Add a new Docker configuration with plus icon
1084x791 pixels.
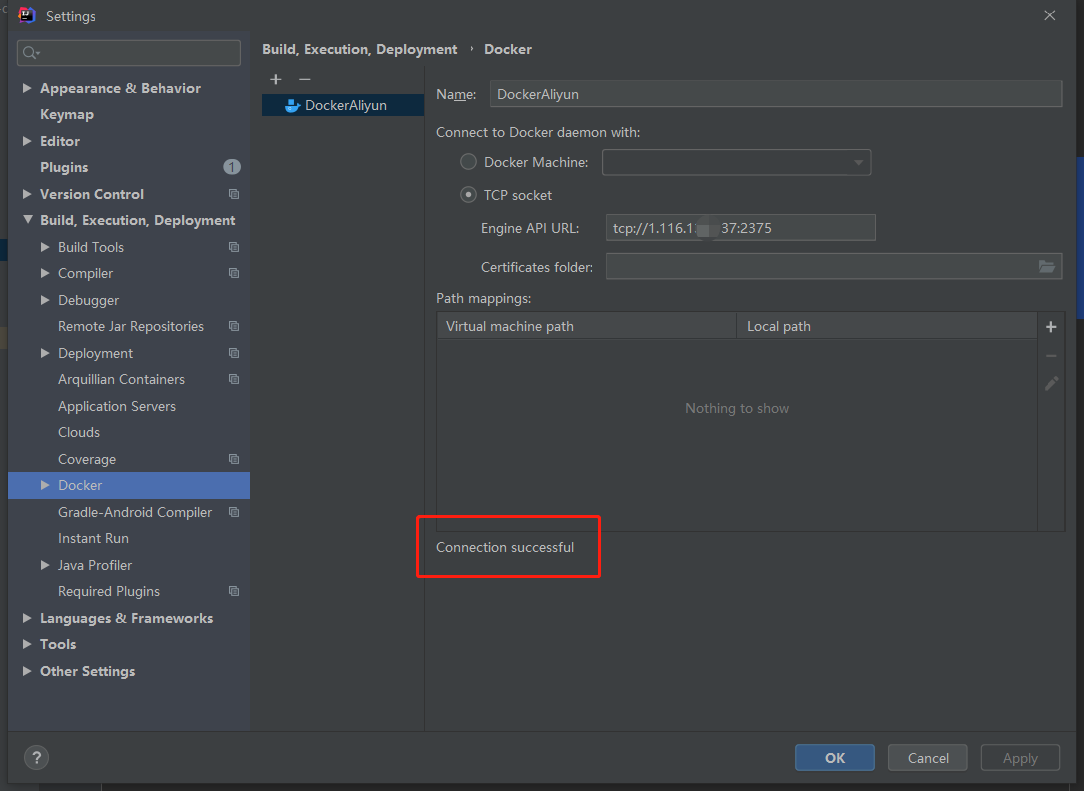(276, 80)
